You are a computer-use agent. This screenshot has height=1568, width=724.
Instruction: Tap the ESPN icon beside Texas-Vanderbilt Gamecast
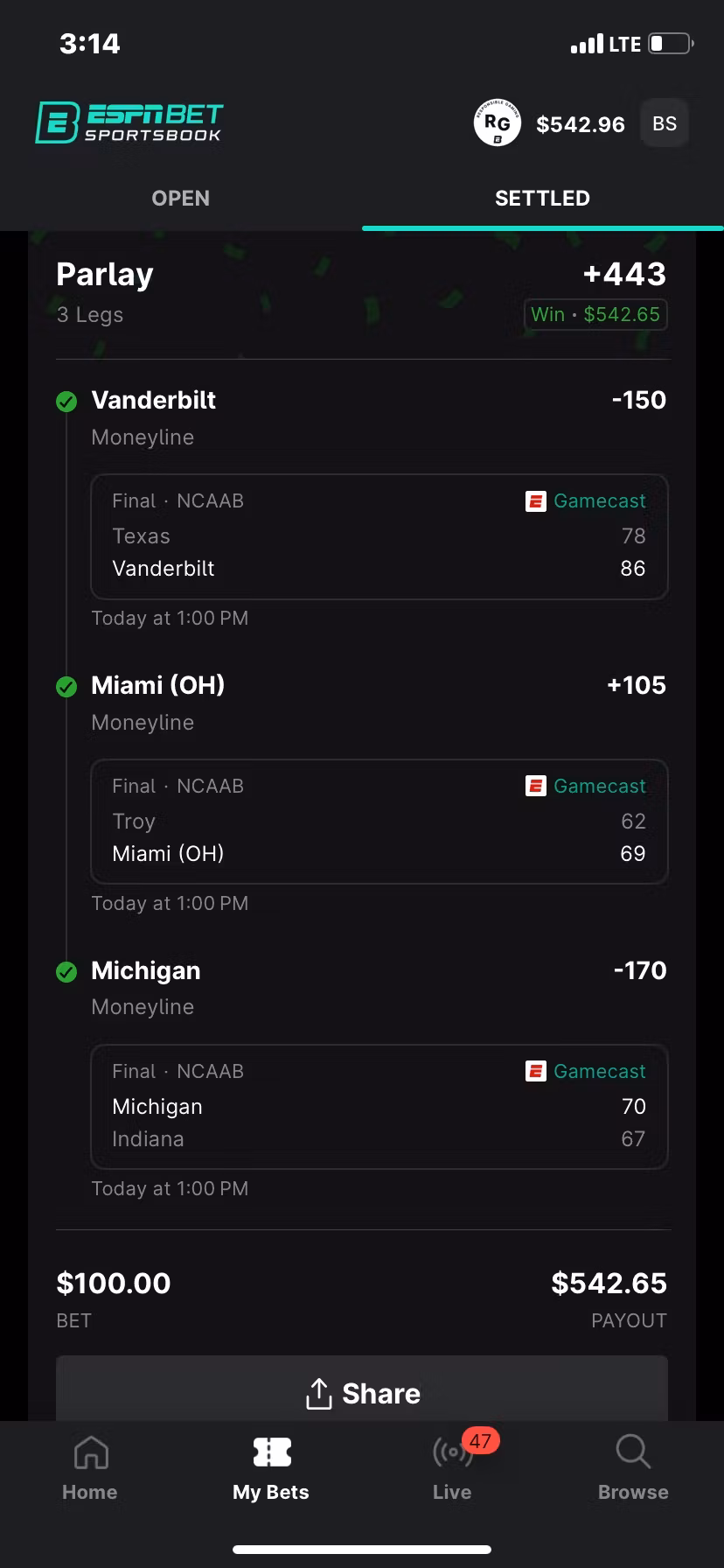pos(535,501)
